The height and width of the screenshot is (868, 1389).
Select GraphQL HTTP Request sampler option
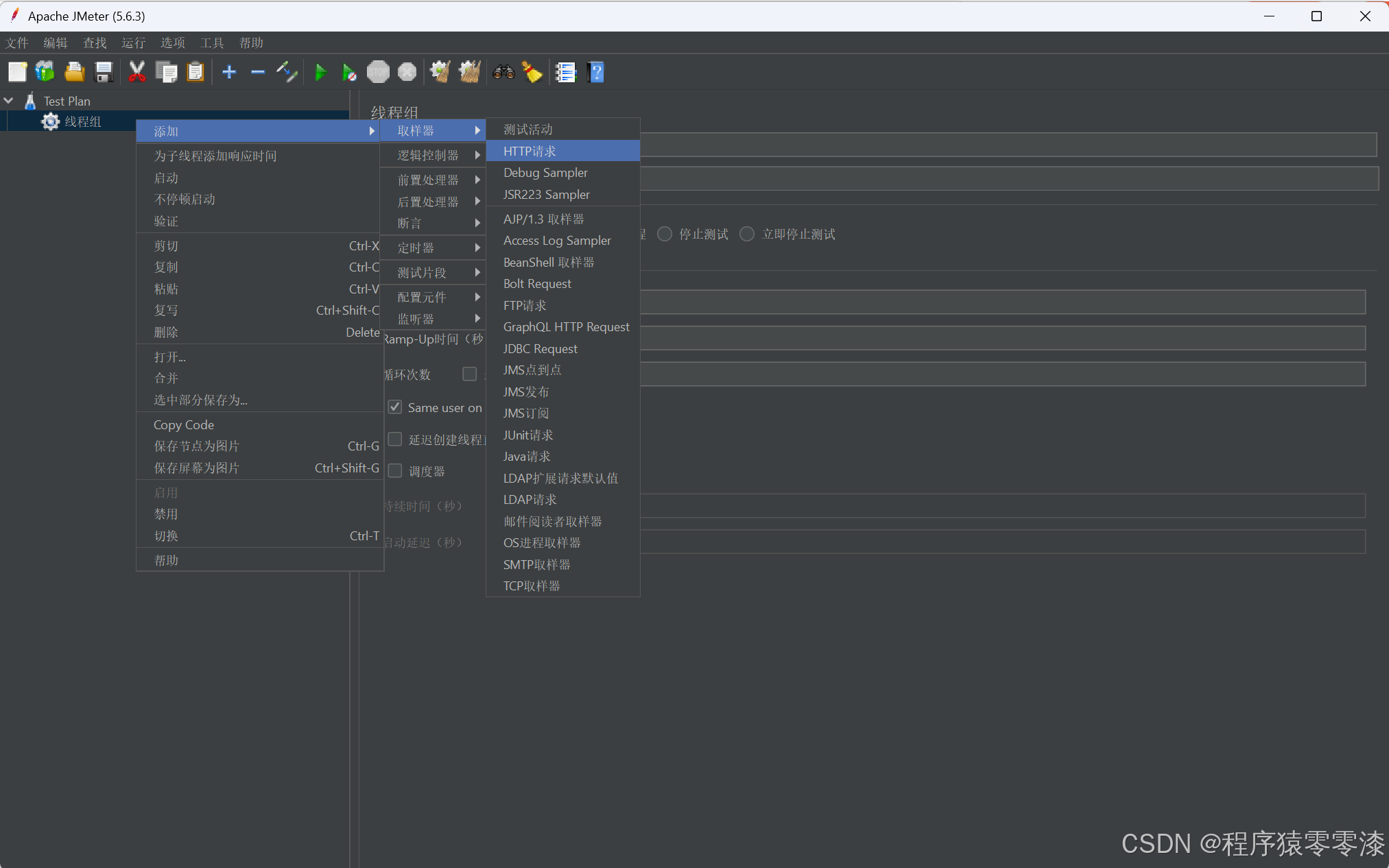(x=565, y=327)
